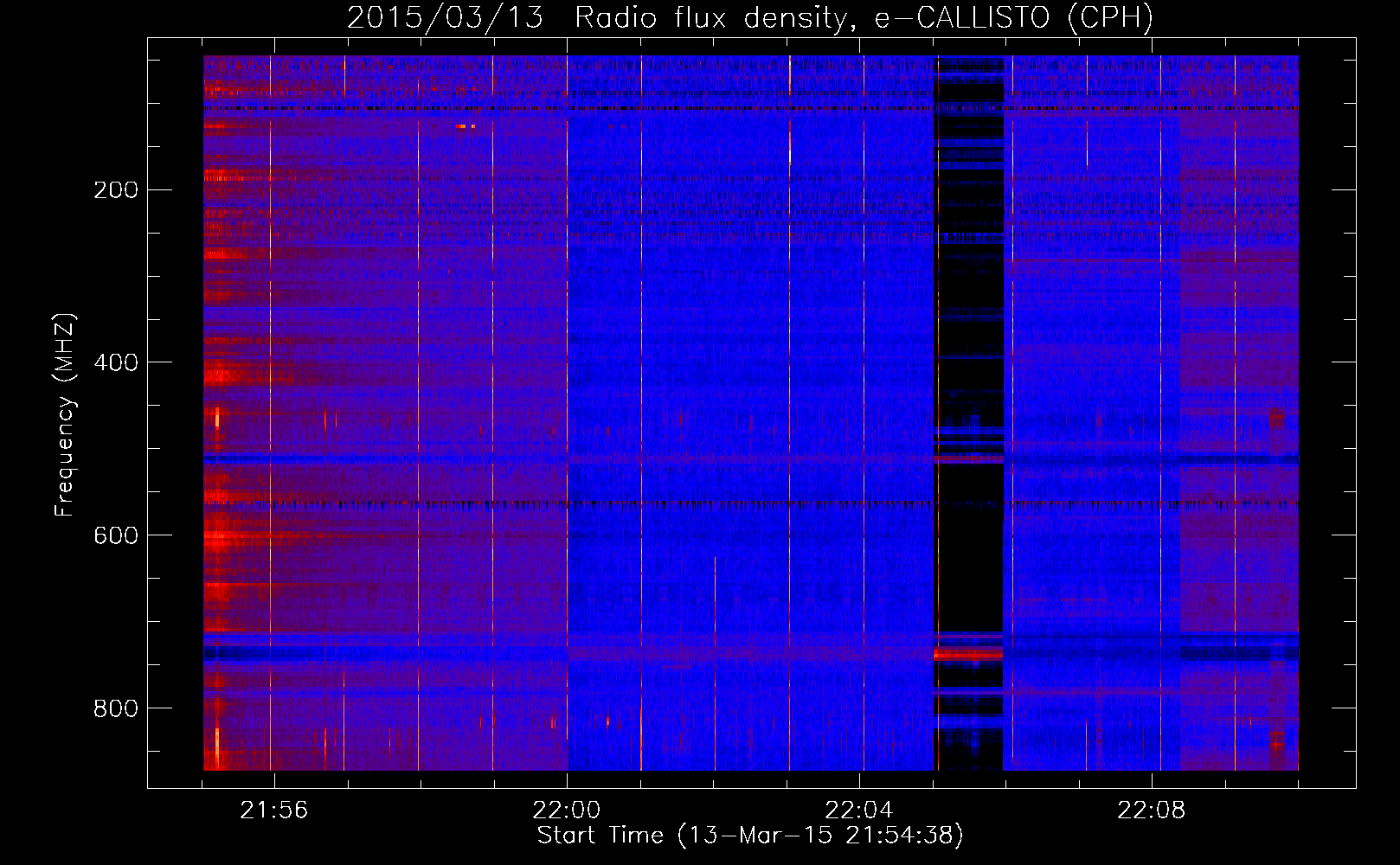Click the 600 frequency tick label

(115, 535)
